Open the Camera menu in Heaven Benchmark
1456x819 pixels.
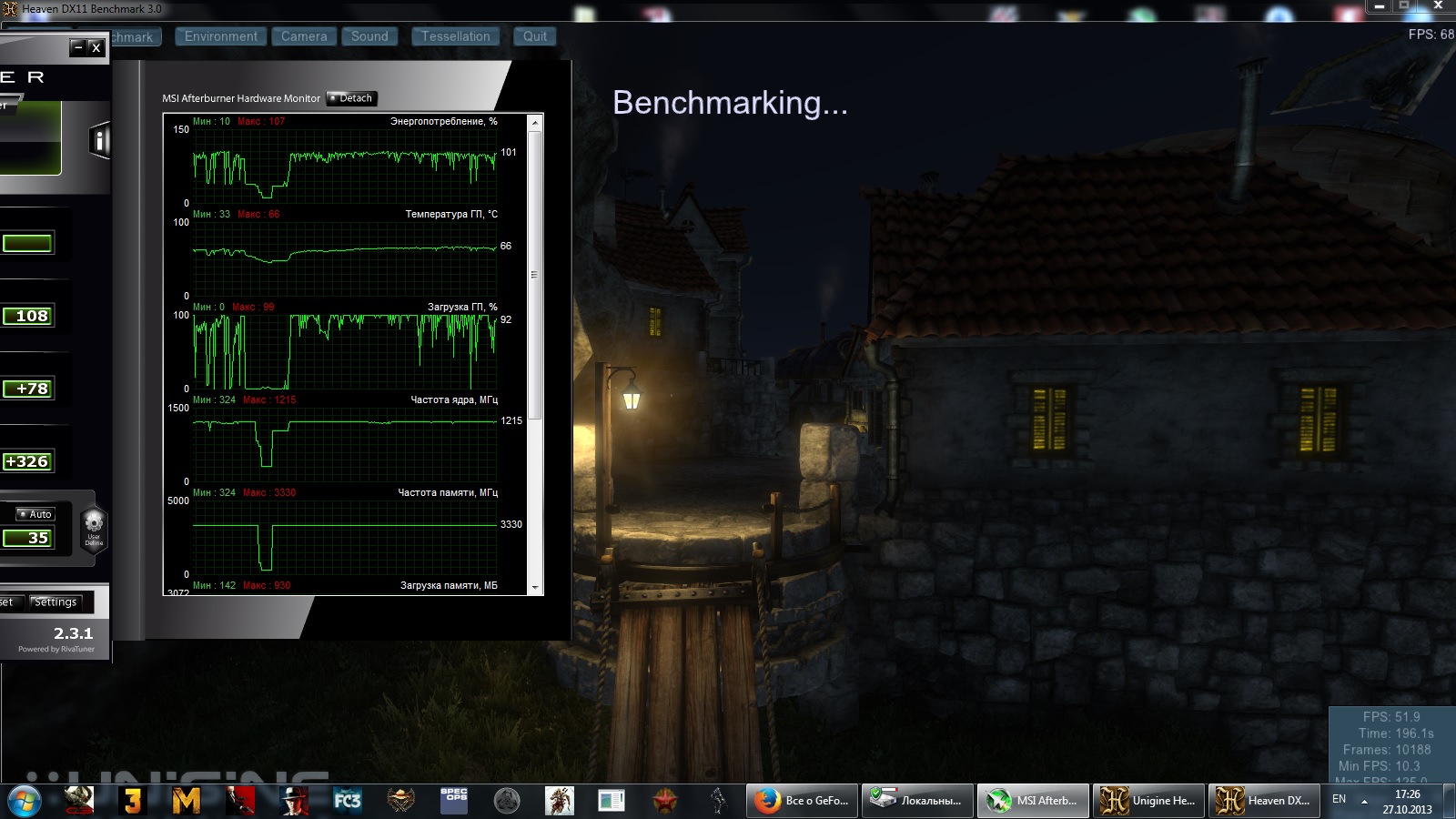[x=304, y=36]
